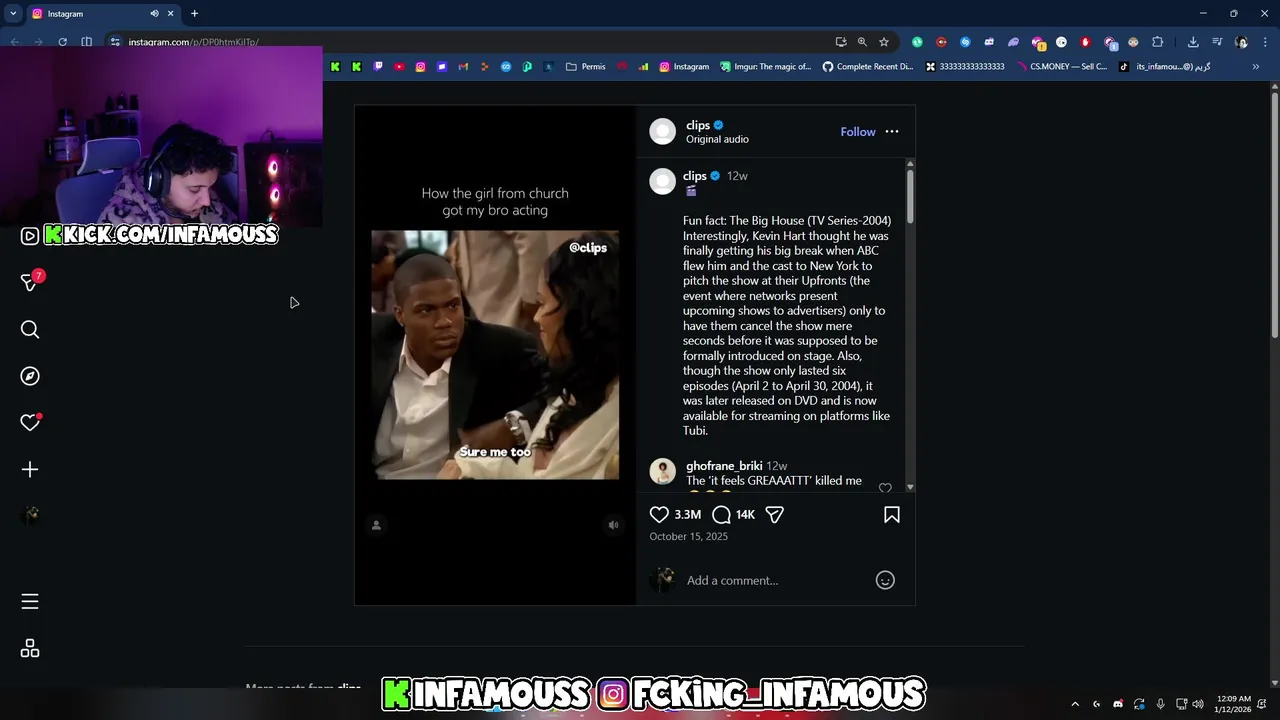Click the scroll-down arrow of the comments scrollbar
1280x720 pixels.
(x=910, y=488)
